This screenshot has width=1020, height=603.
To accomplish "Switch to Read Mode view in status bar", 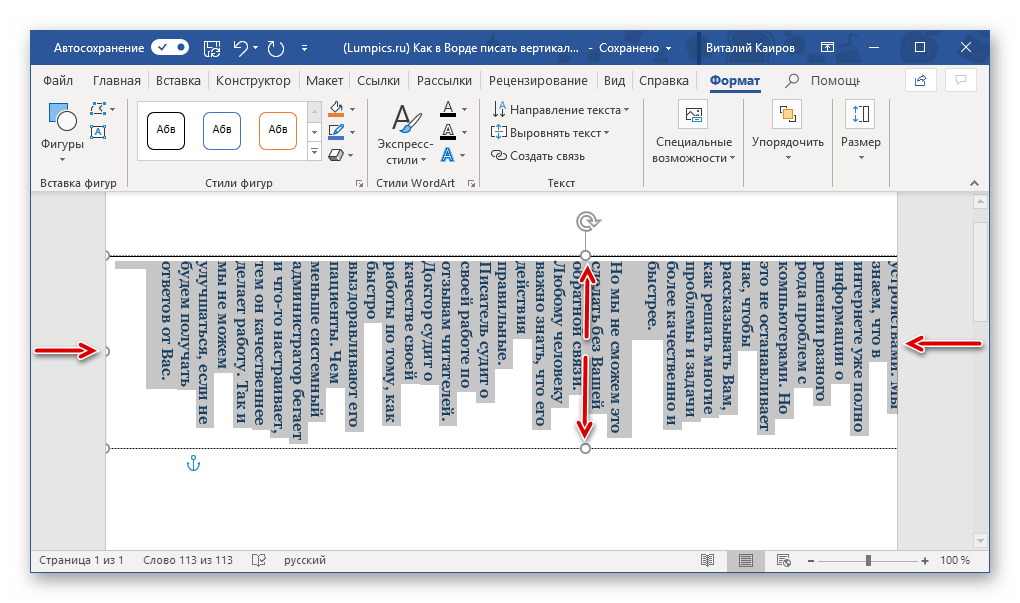I will (x=708, y=560).
